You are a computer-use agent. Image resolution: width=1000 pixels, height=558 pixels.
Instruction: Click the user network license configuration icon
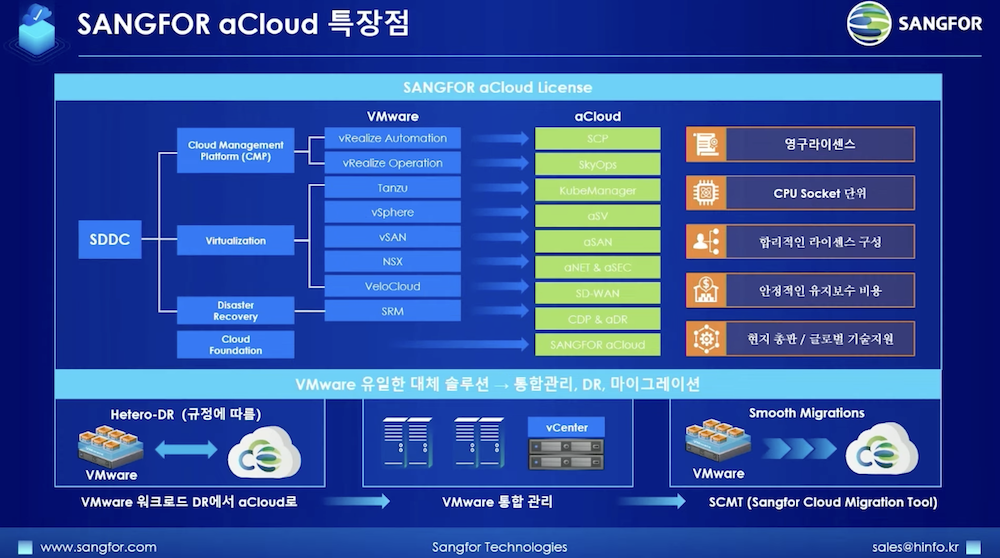(x=706, y=242)
